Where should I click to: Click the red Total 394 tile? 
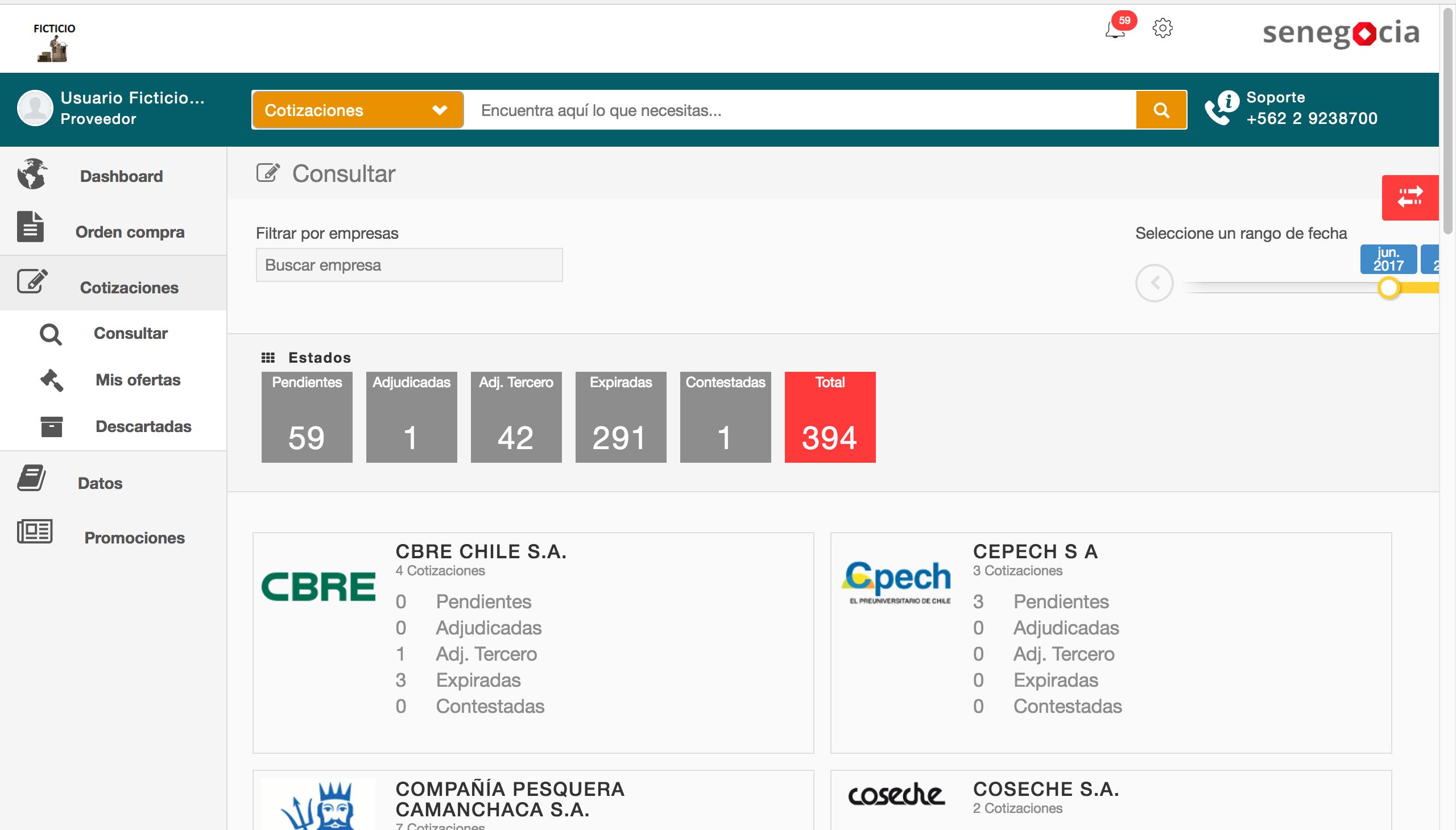(x=830, y=417)
